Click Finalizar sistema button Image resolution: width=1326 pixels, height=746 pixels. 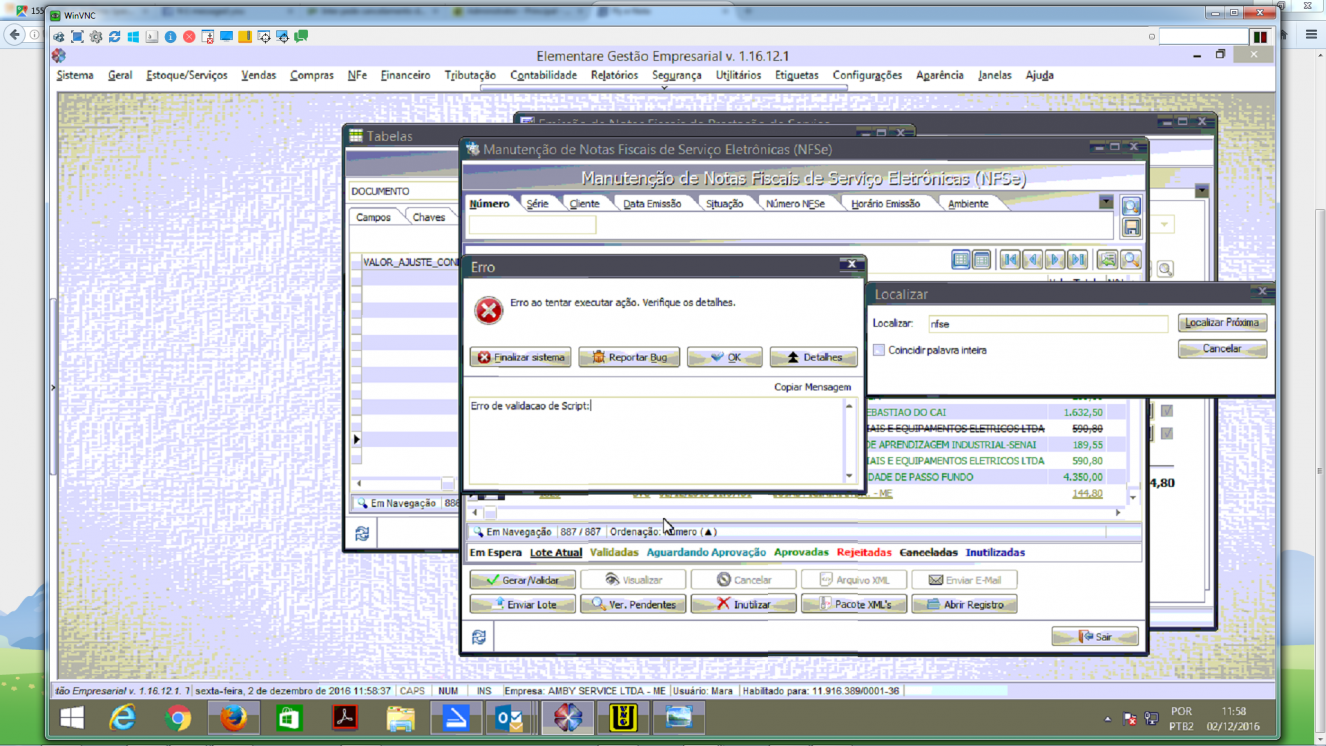click(521, 357)
